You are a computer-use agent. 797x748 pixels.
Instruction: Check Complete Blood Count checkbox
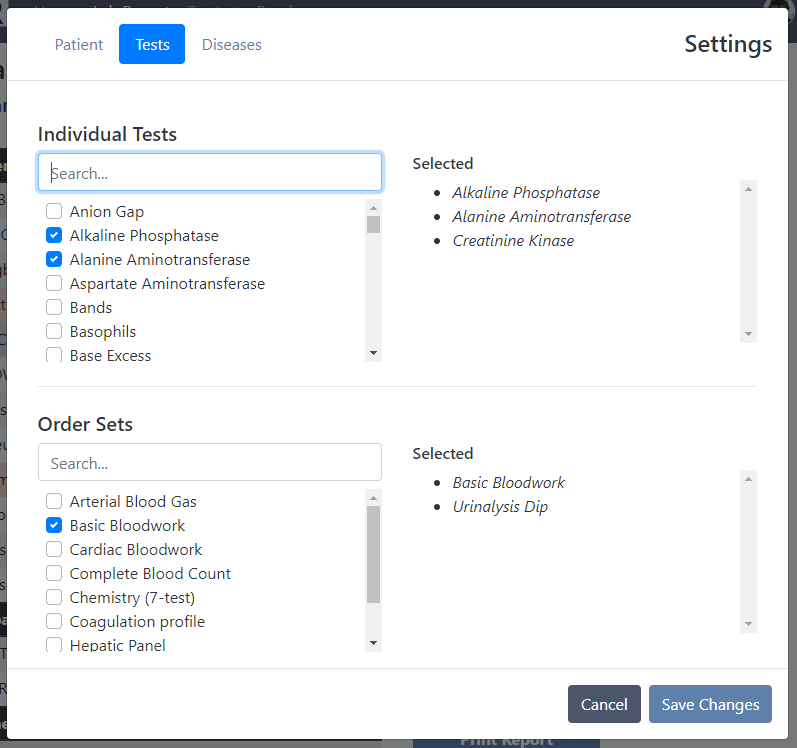[54, 574]
